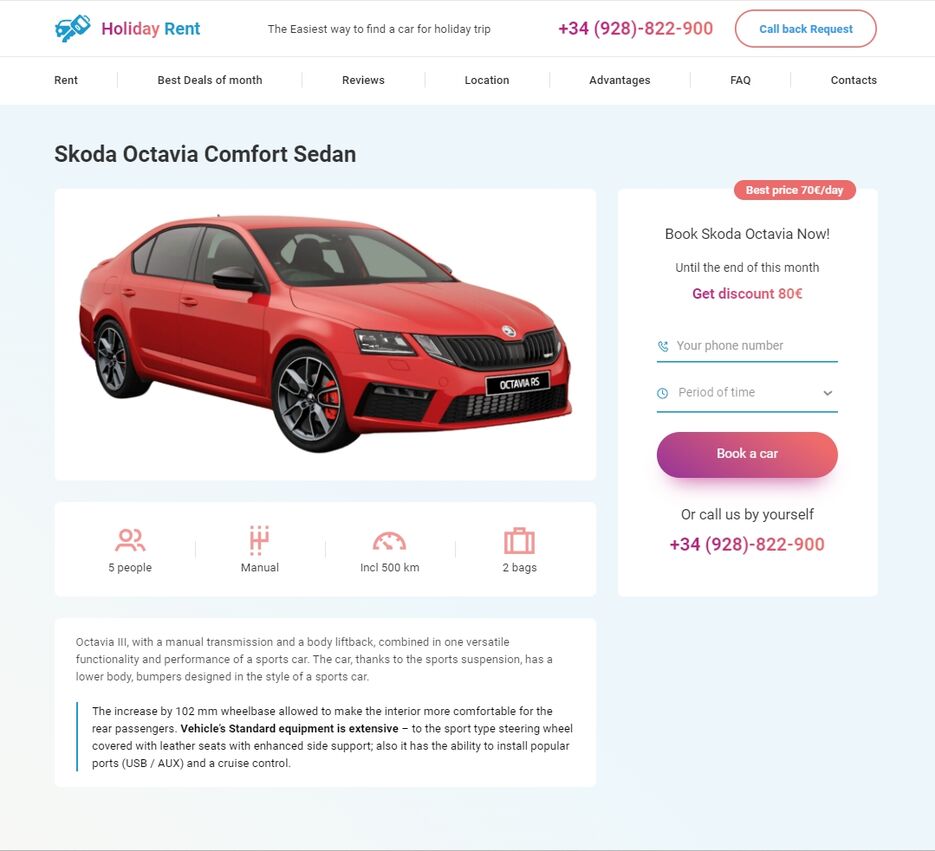The image size is (935, 851).
Task: Focus the Your phone number input field
Action: 747,346
